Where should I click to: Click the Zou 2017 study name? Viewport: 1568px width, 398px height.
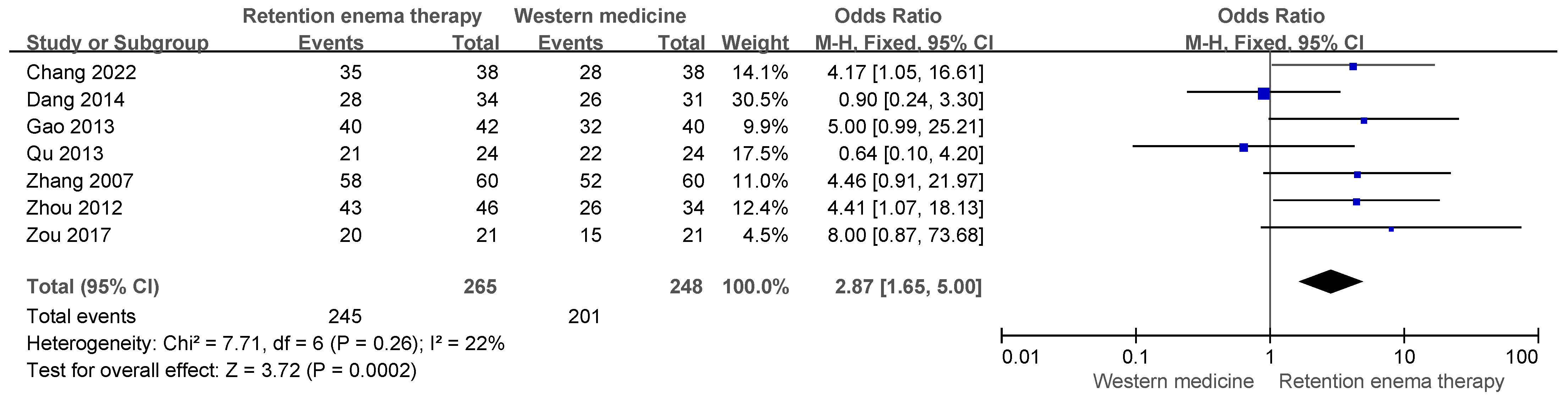pyautogui.click(x=68, y=235)
